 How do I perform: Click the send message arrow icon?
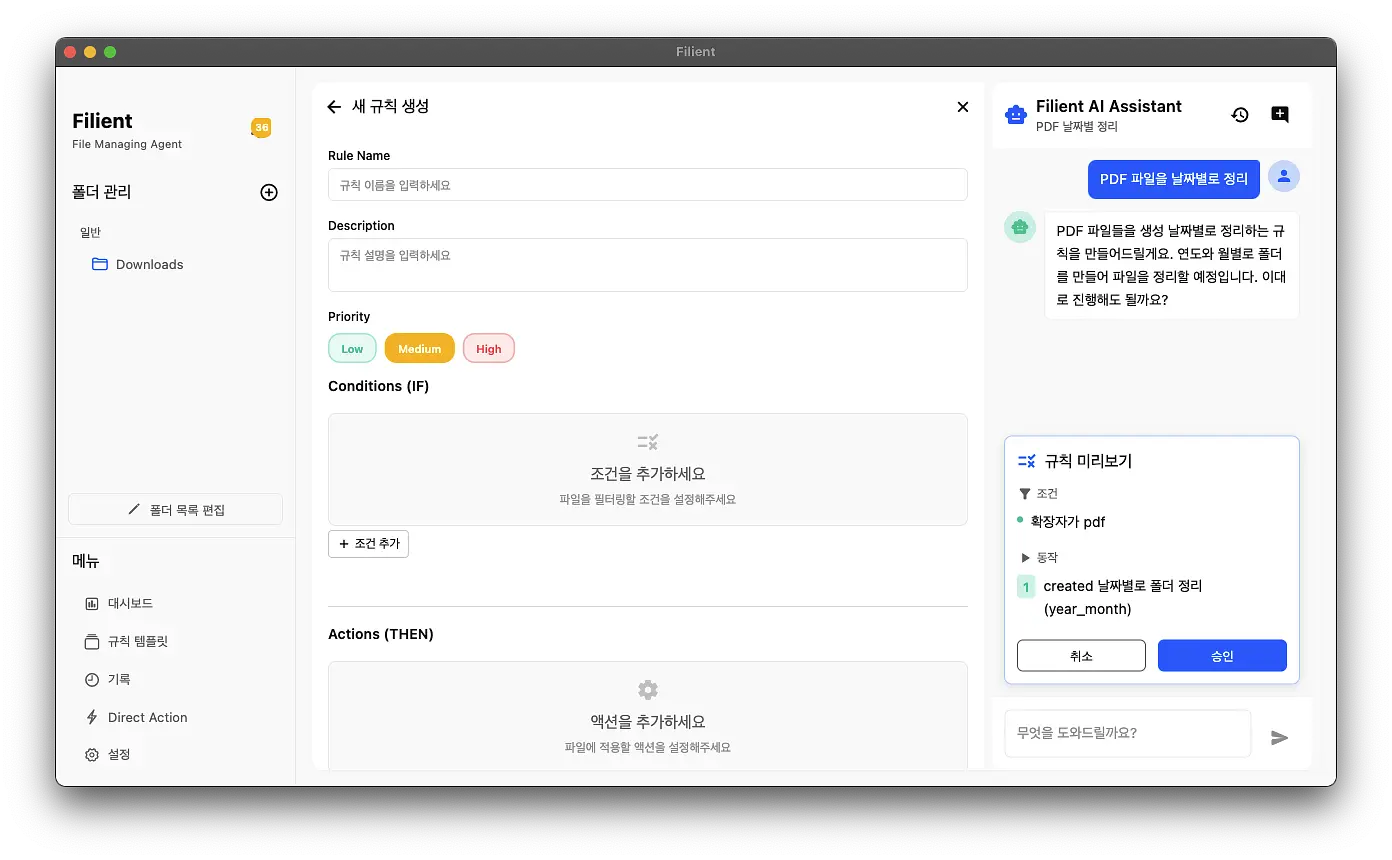point(1279,737)
